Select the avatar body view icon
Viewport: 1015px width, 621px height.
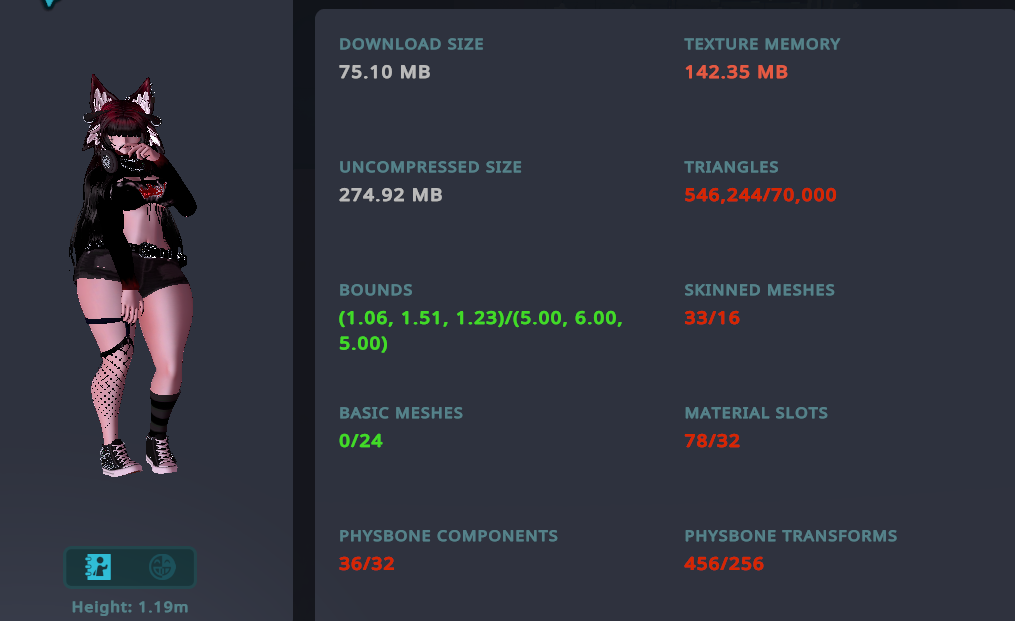pyautogui.click(x=98, y=567)
